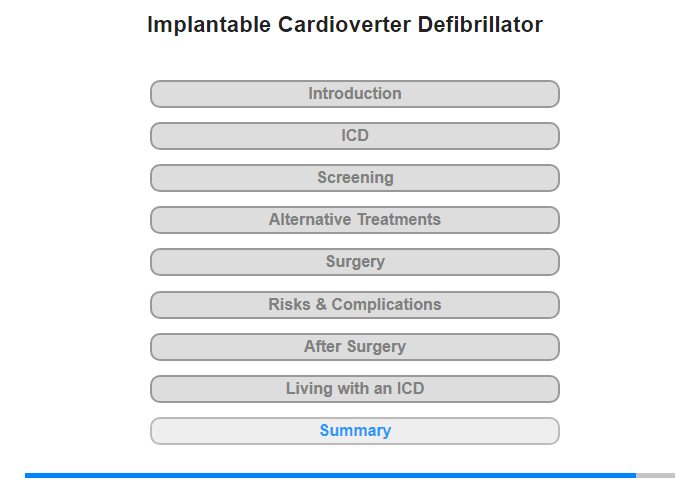Click the Implantable Cardioverter Defibrillator title

click(x=345, y=25)
